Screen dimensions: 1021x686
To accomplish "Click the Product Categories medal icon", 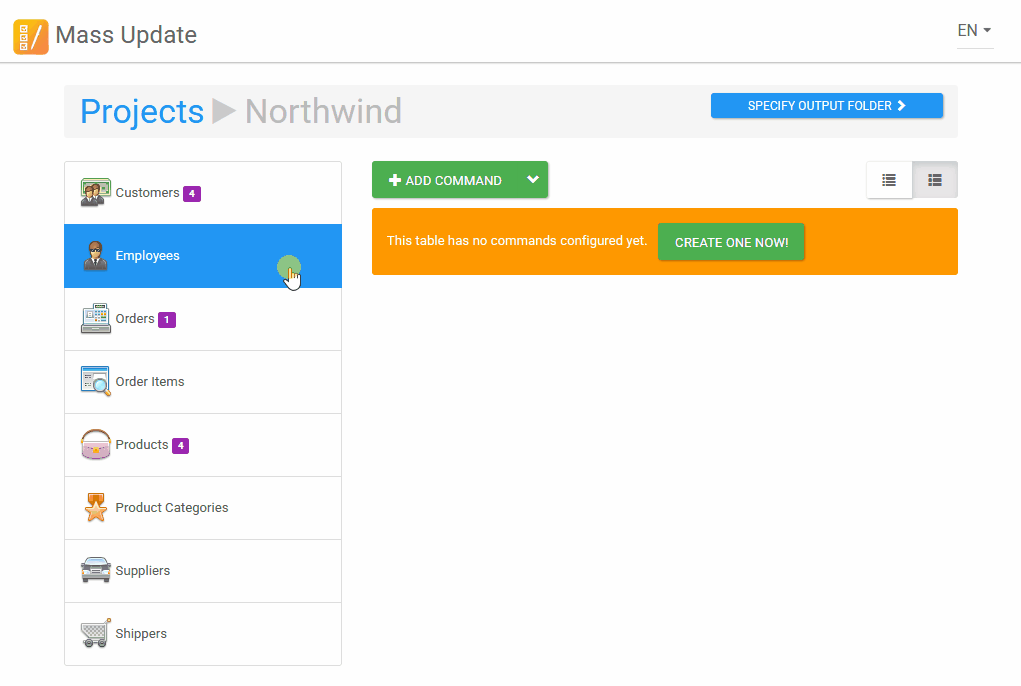I will click(95, 508).
